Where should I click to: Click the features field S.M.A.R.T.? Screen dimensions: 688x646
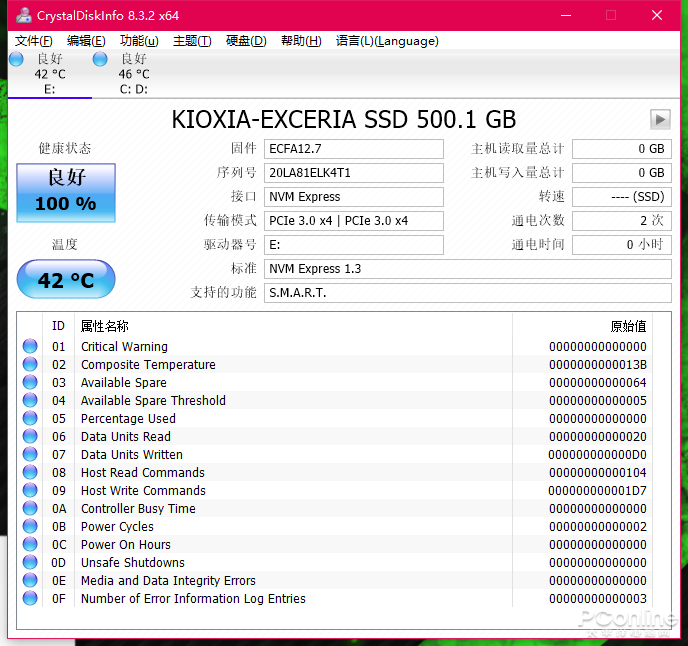pos(468,293)
